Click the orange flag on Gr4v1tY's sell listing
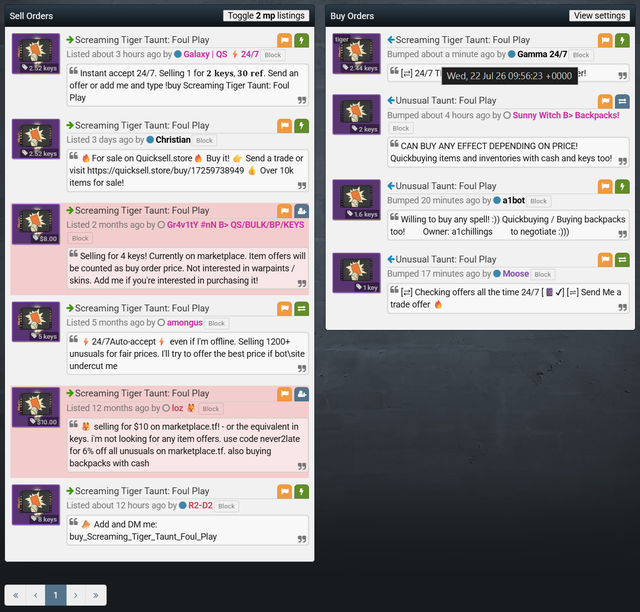 click(284, 211)
